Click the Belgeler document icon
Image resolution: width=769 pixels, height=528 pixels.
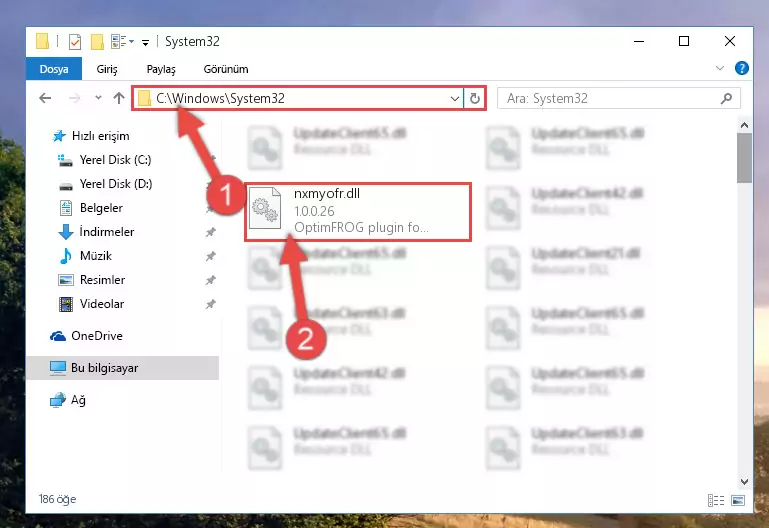[x=66, y=208]
